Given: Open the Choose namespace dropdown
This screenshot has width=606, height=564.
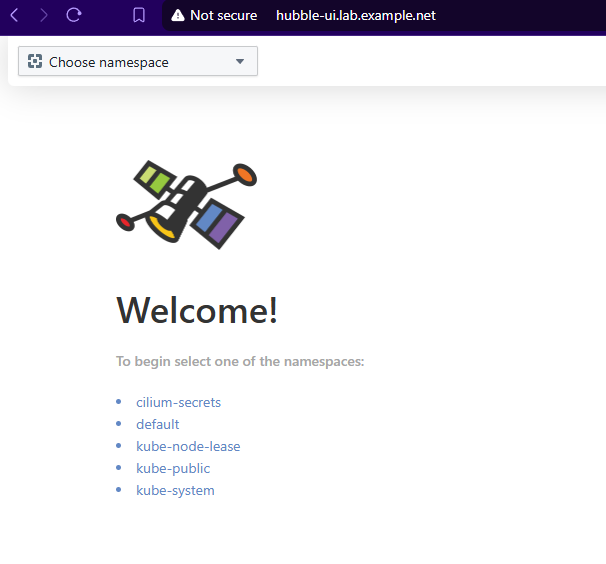Looking at the screenshot, I should (x=137, y=62).
